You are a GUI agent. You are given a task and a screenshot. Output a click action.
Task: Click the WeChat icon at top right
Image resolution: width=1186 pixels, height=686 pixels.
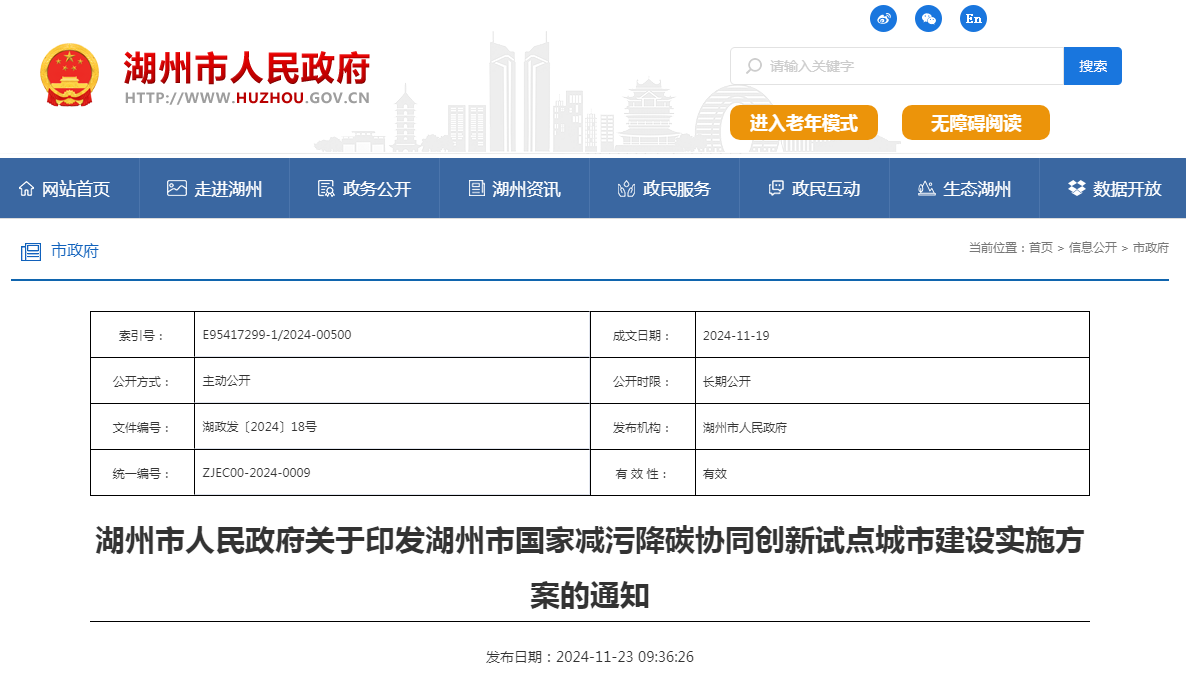point(928,18)
